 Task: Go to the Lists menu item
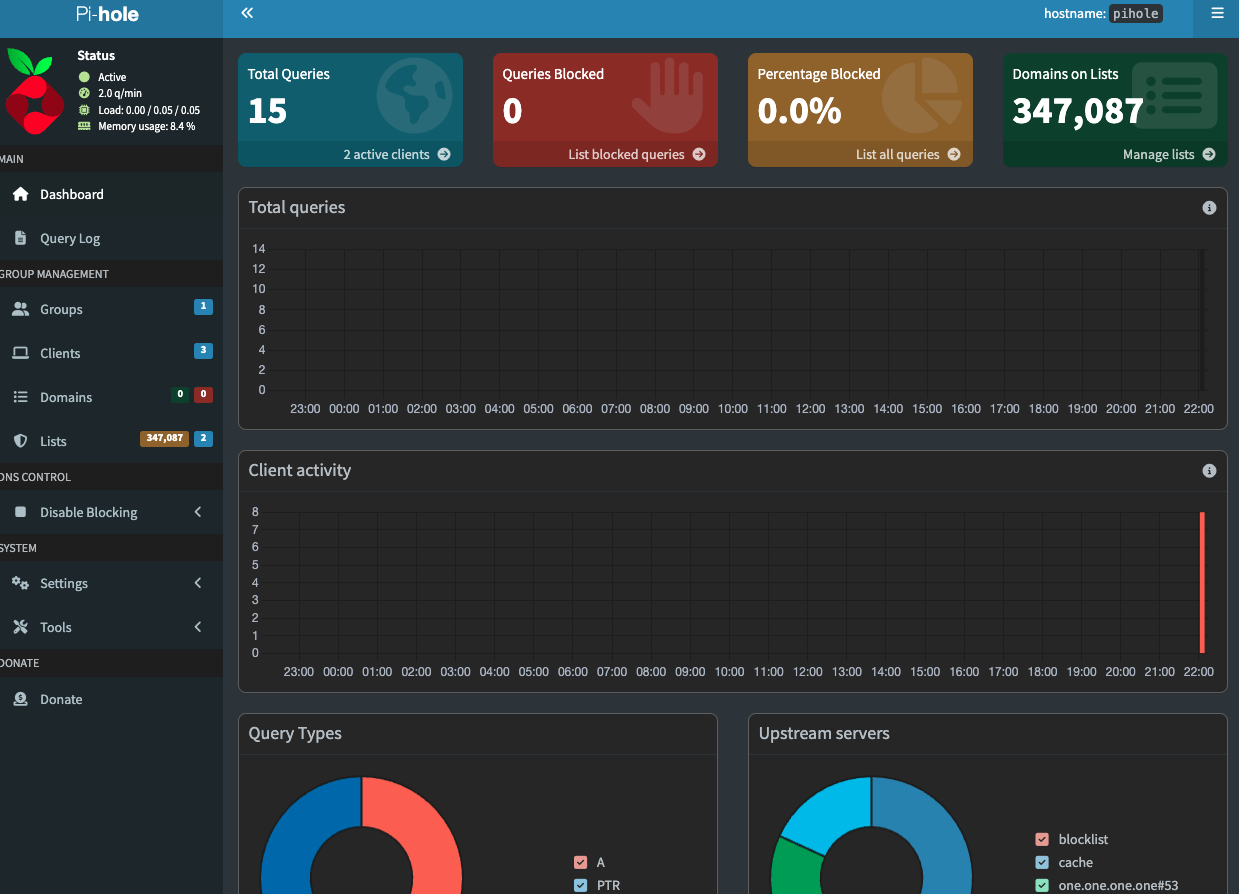pyautogui.click(x=111, y=441)
